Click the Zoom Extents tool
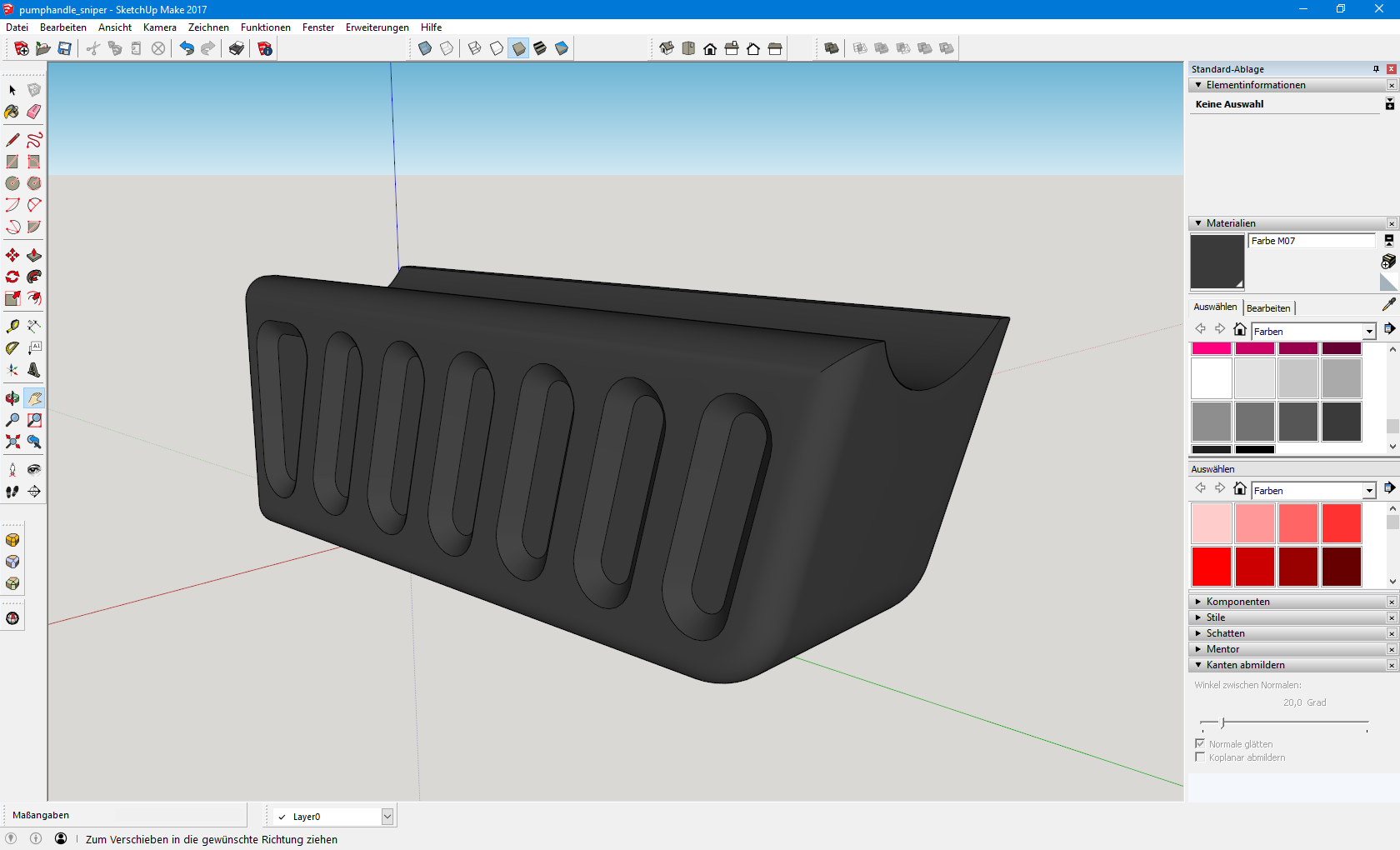1400x850 pixels. pos(12,442)
